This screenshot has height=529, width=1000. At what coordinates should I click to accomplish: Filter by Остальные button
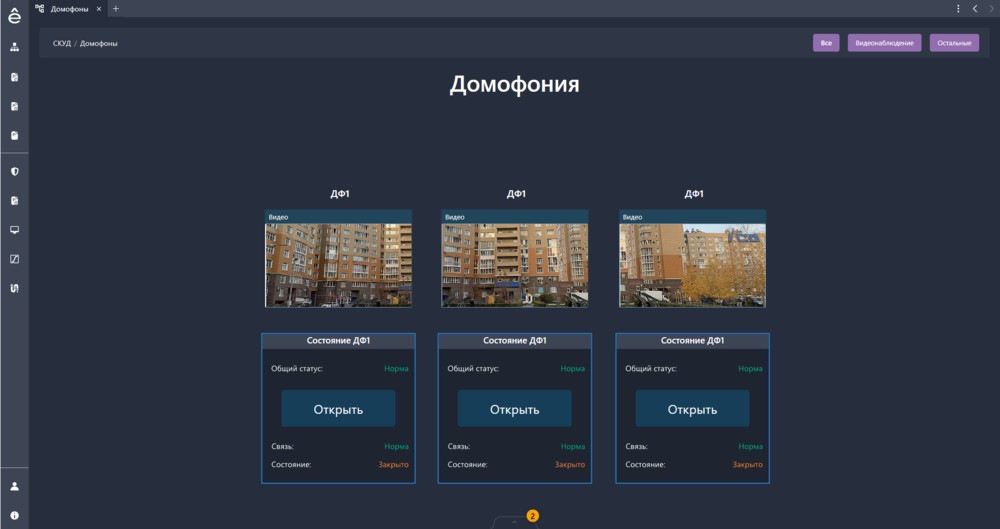click(954, 43)
